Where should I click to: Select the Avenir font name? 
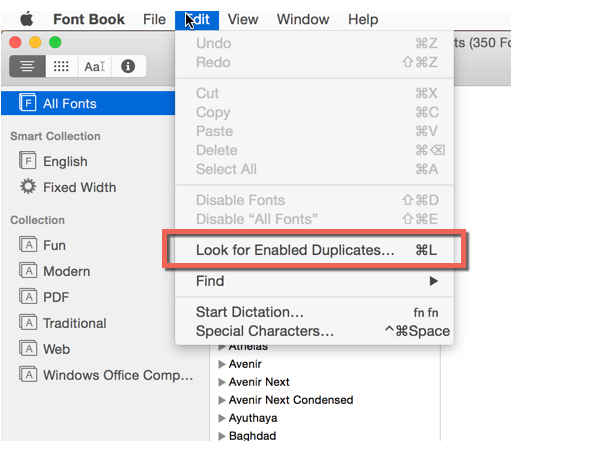[x=245, y=364]
